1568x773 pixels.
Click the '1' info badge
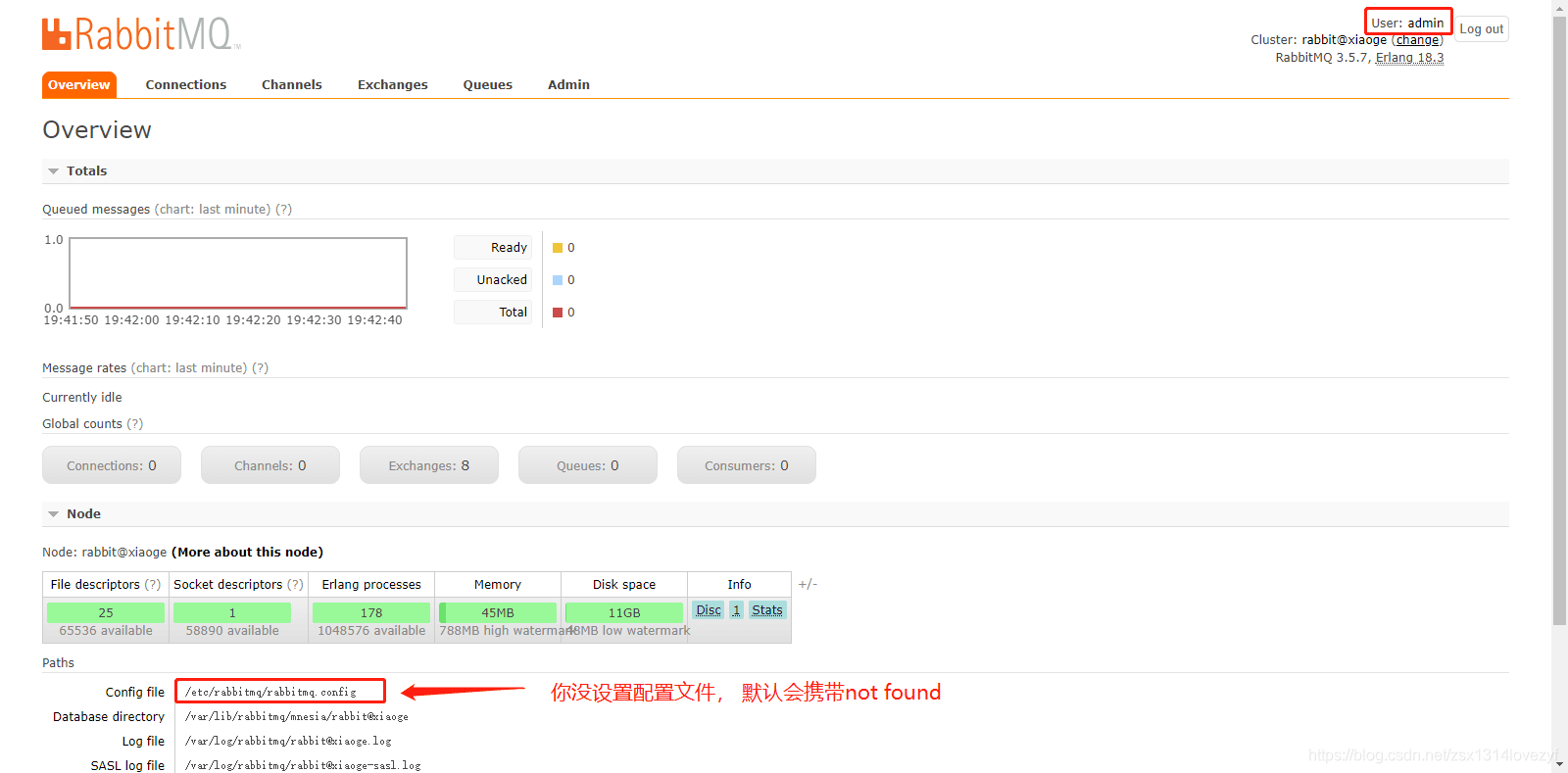736,610
